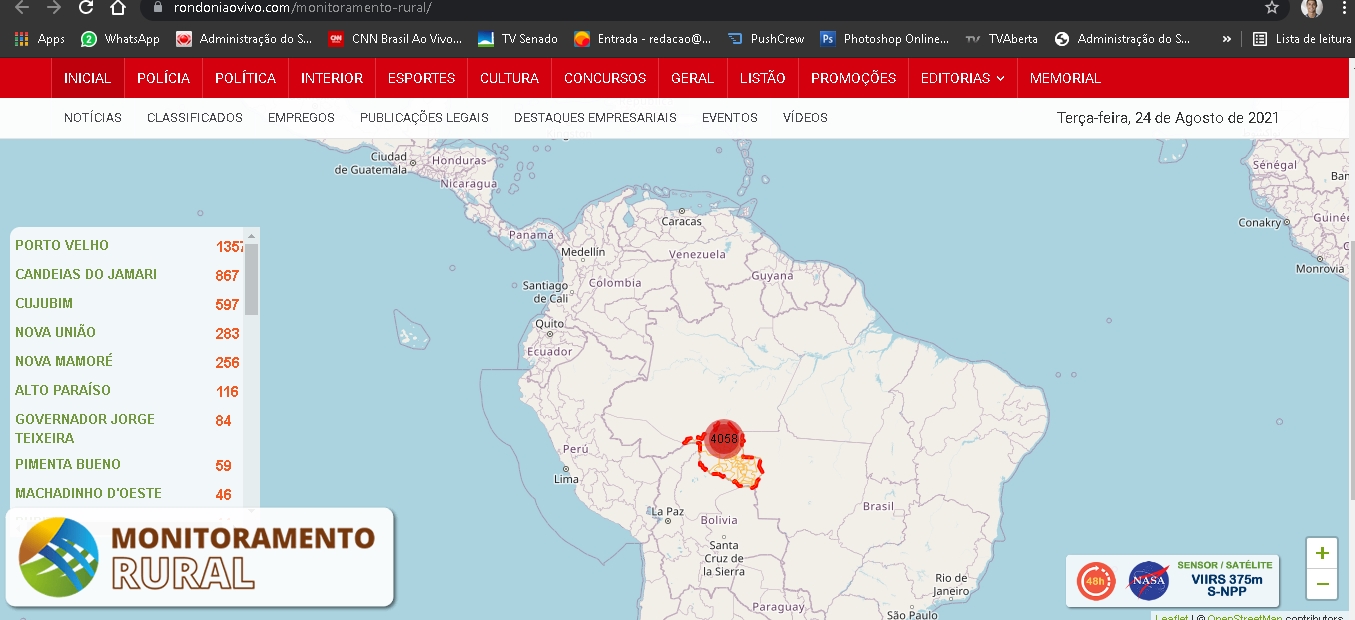Click the 4058 fire cluster marker
1355x620 pixels.
tap(723, 439)
